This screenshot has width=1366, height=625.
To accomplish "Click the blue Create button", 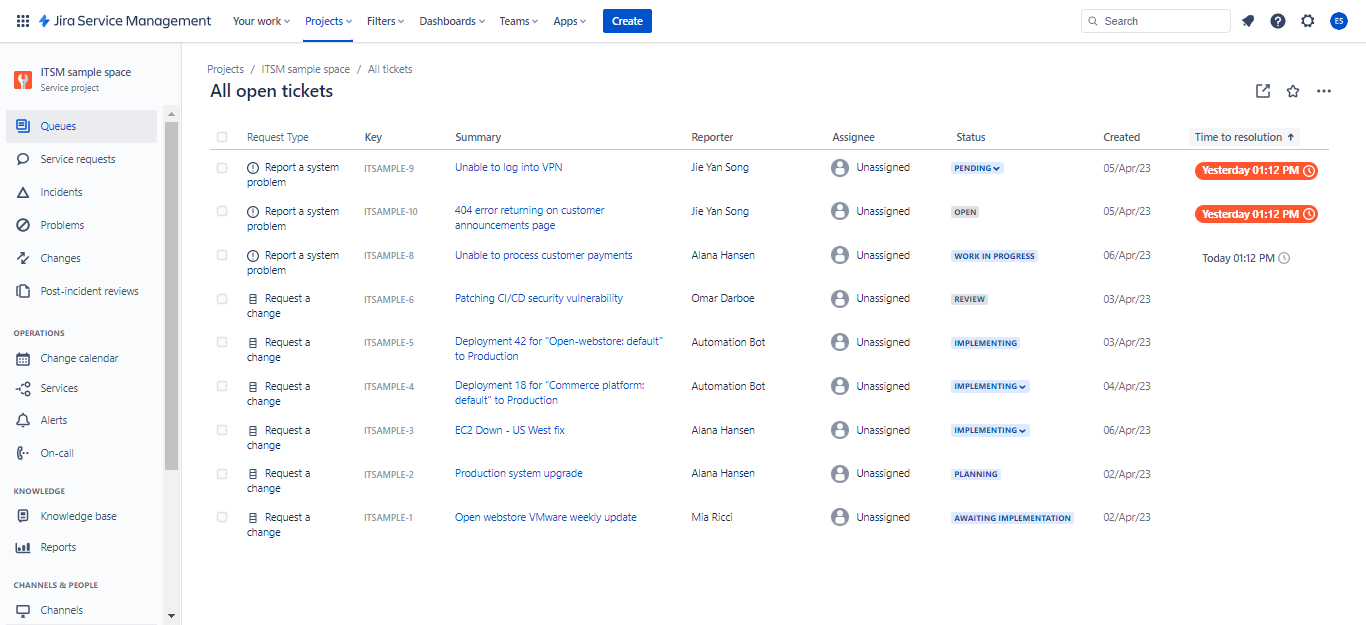I will [x=627, y=21].
